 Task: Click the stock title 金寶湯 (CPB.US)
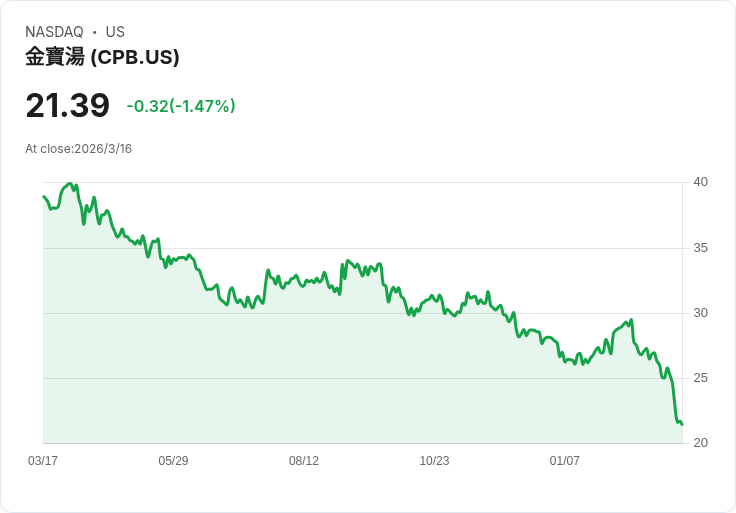[x=102, y=57]
